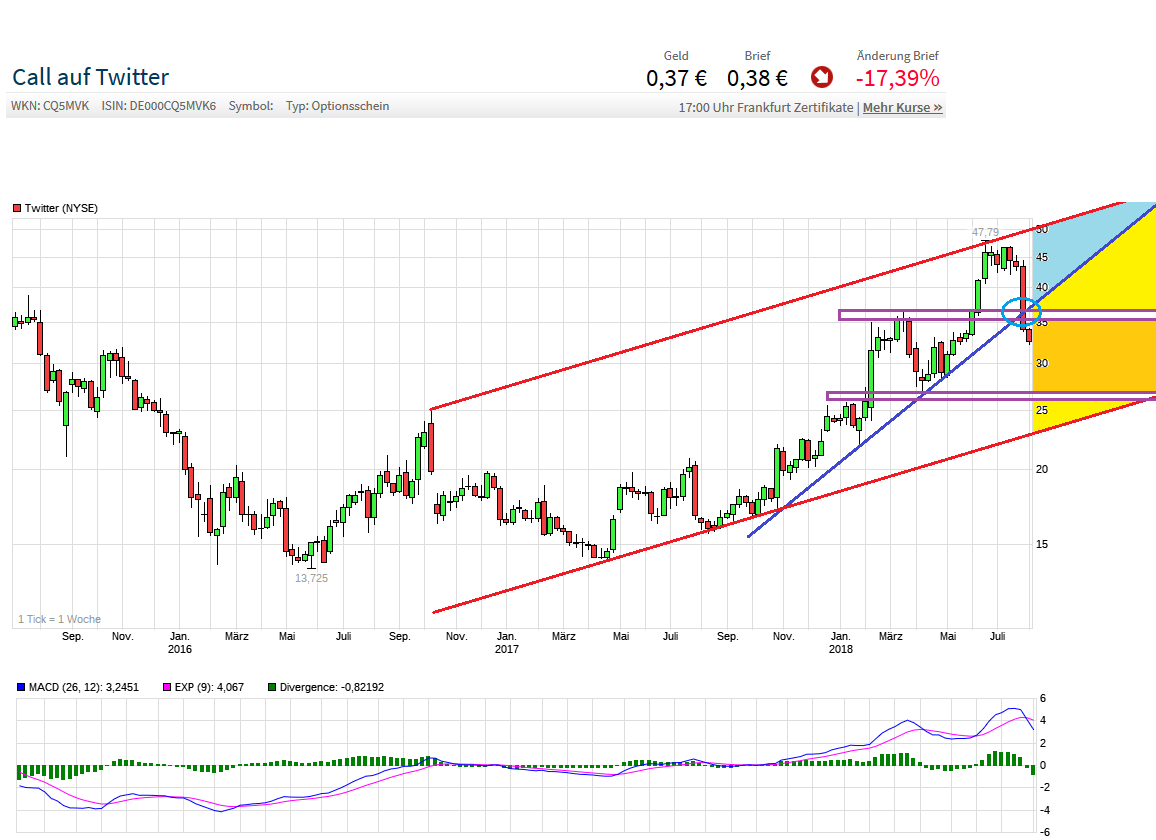Click the 'Änderung Brief' column header
This screenshot has height=840, width=1156.
tap(897, 56)
